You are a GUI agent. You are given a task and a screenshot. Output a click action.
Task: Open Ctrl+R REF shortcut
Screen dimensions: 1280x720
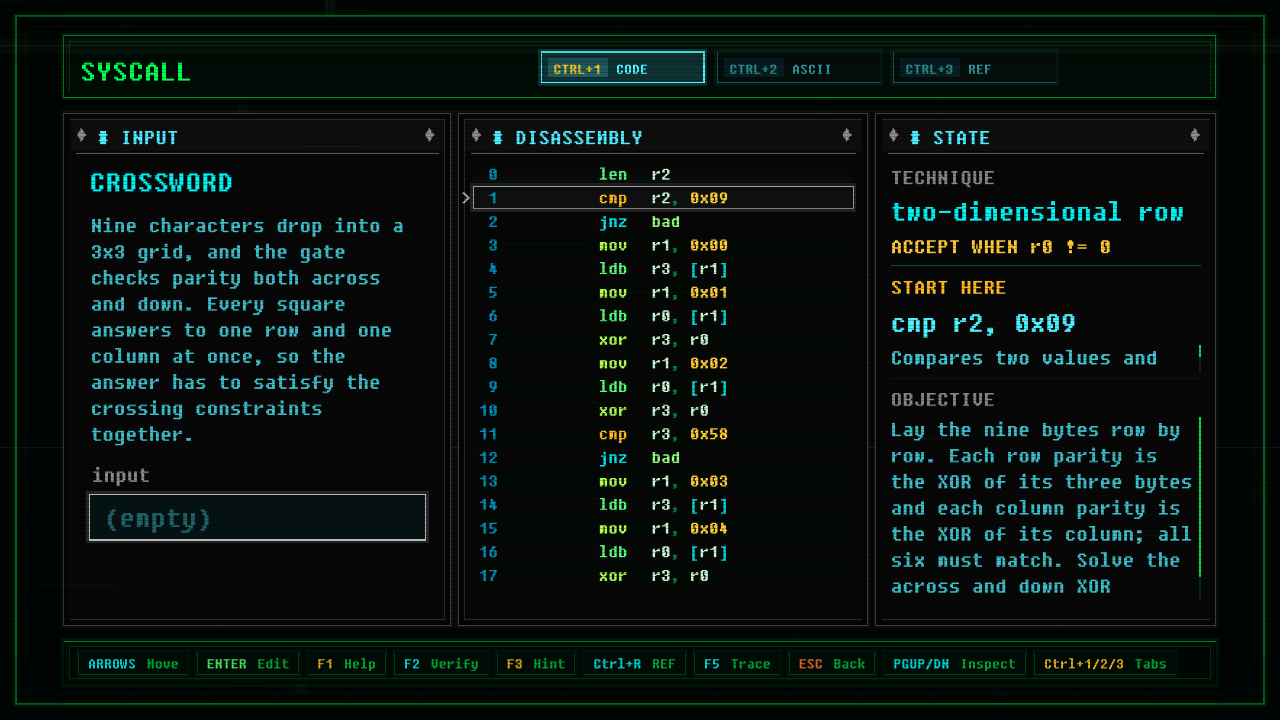(x=634, y=664)
